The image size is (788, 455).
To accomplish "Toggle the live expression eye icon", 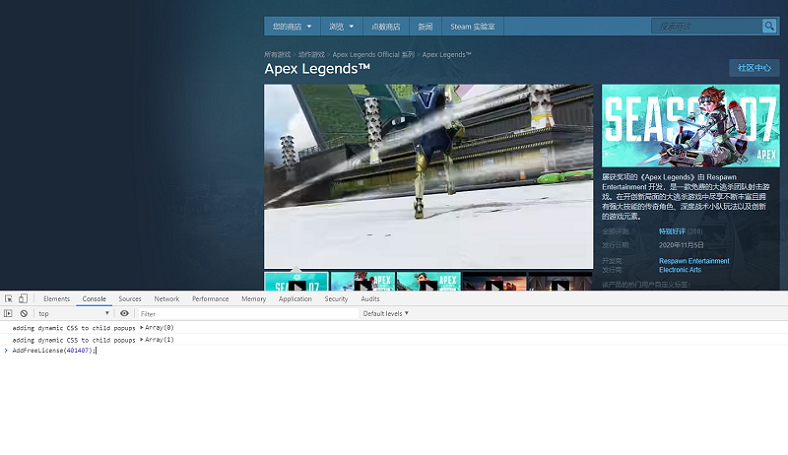I will pos(124,313).
